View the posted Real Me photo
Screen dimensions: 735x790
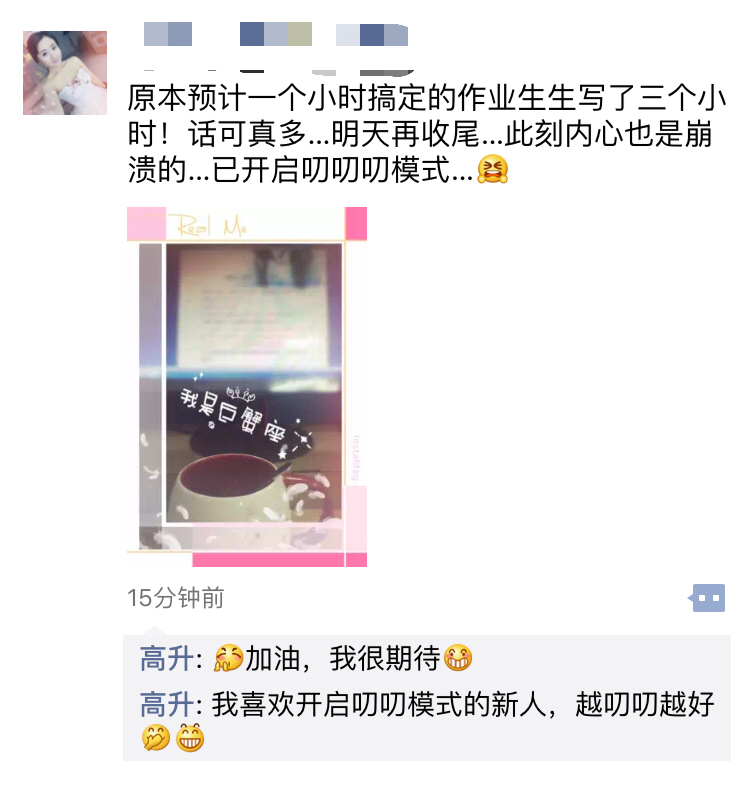(247, 387)
